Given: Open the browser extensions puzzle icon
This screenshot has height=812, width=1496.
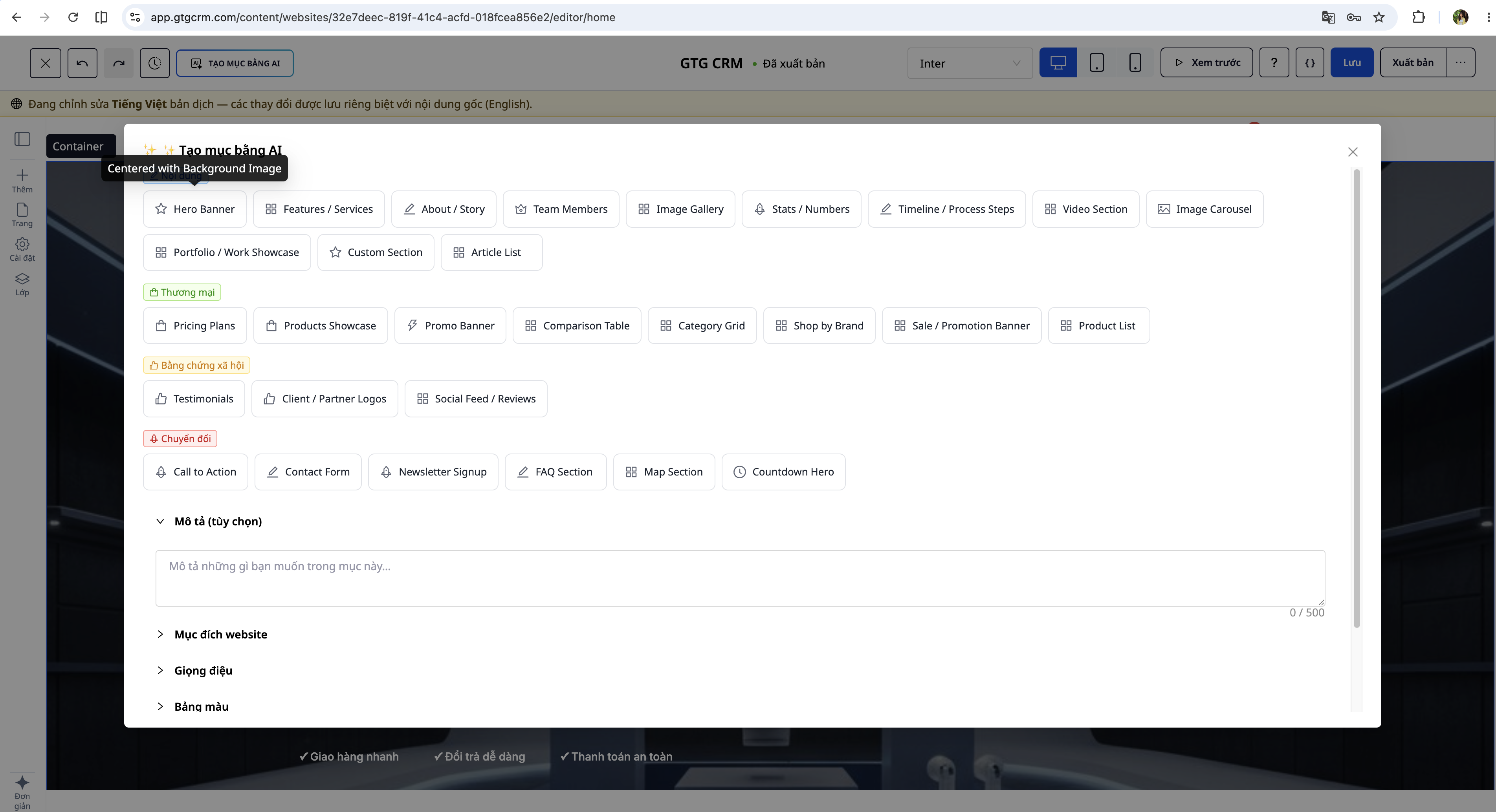Looking at the screenshot, I should point(1418,17).
